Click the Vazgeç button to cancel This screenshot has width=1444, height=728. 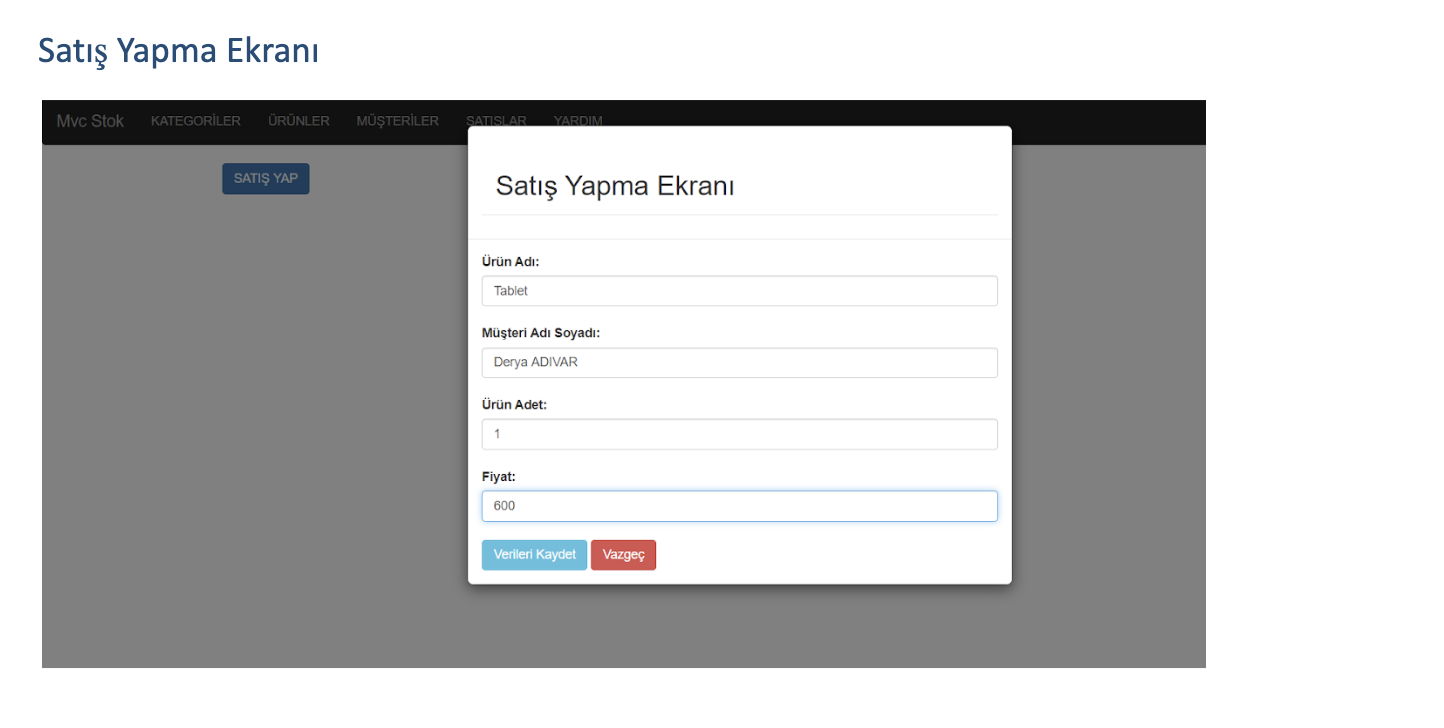(623, 554)
